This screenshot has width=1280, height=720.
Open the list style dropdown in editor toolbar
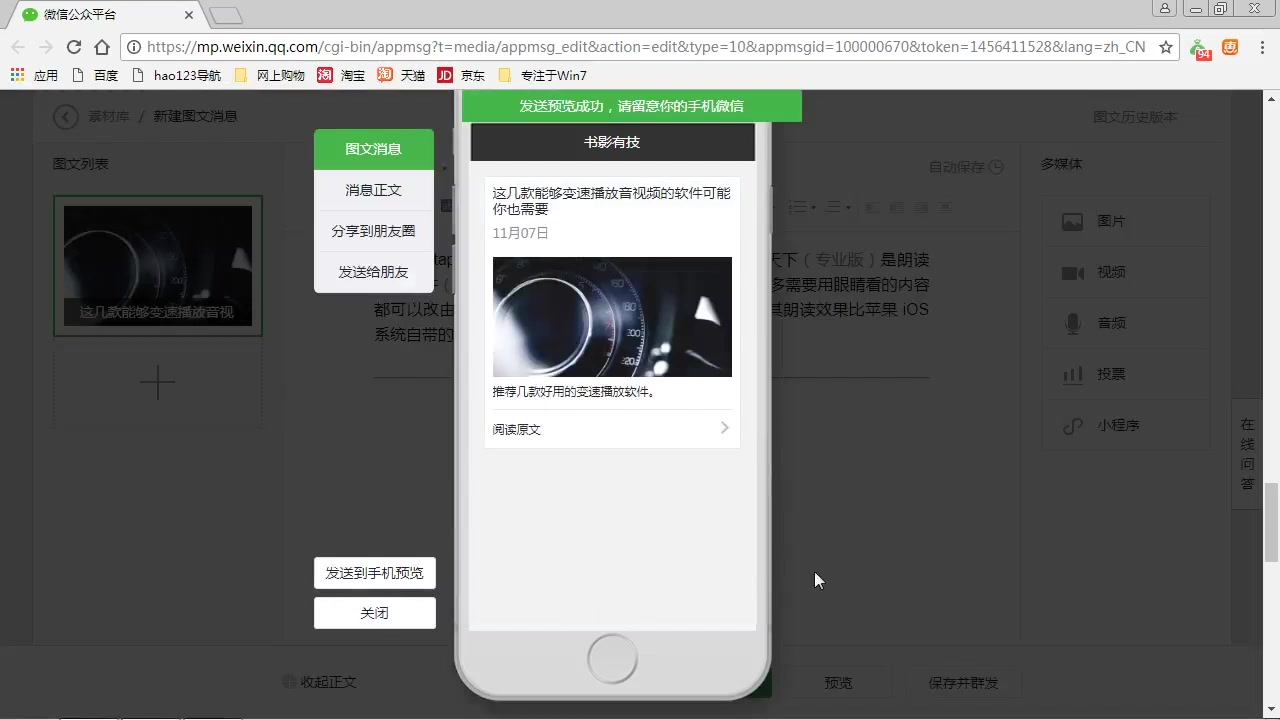(x=803, y=207)
